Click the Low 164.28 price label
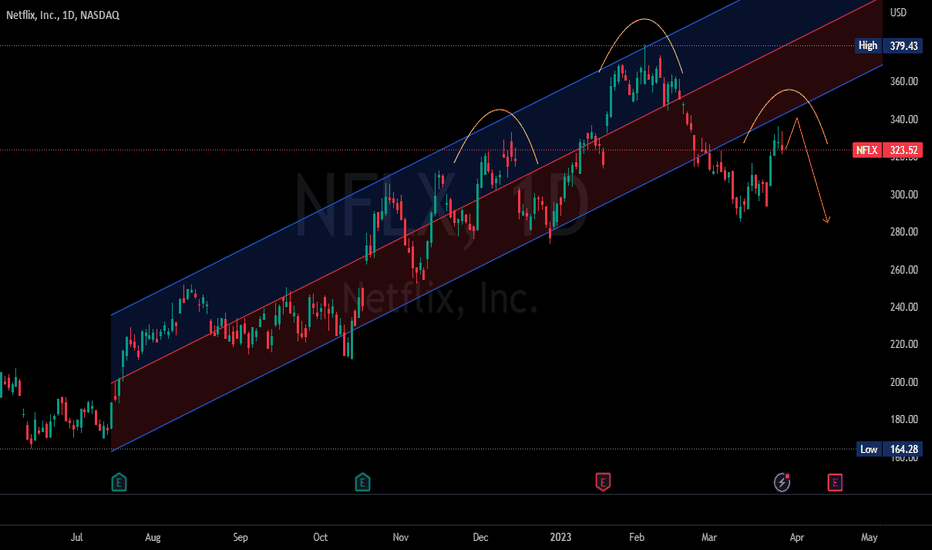 click(x=890, y=450)
